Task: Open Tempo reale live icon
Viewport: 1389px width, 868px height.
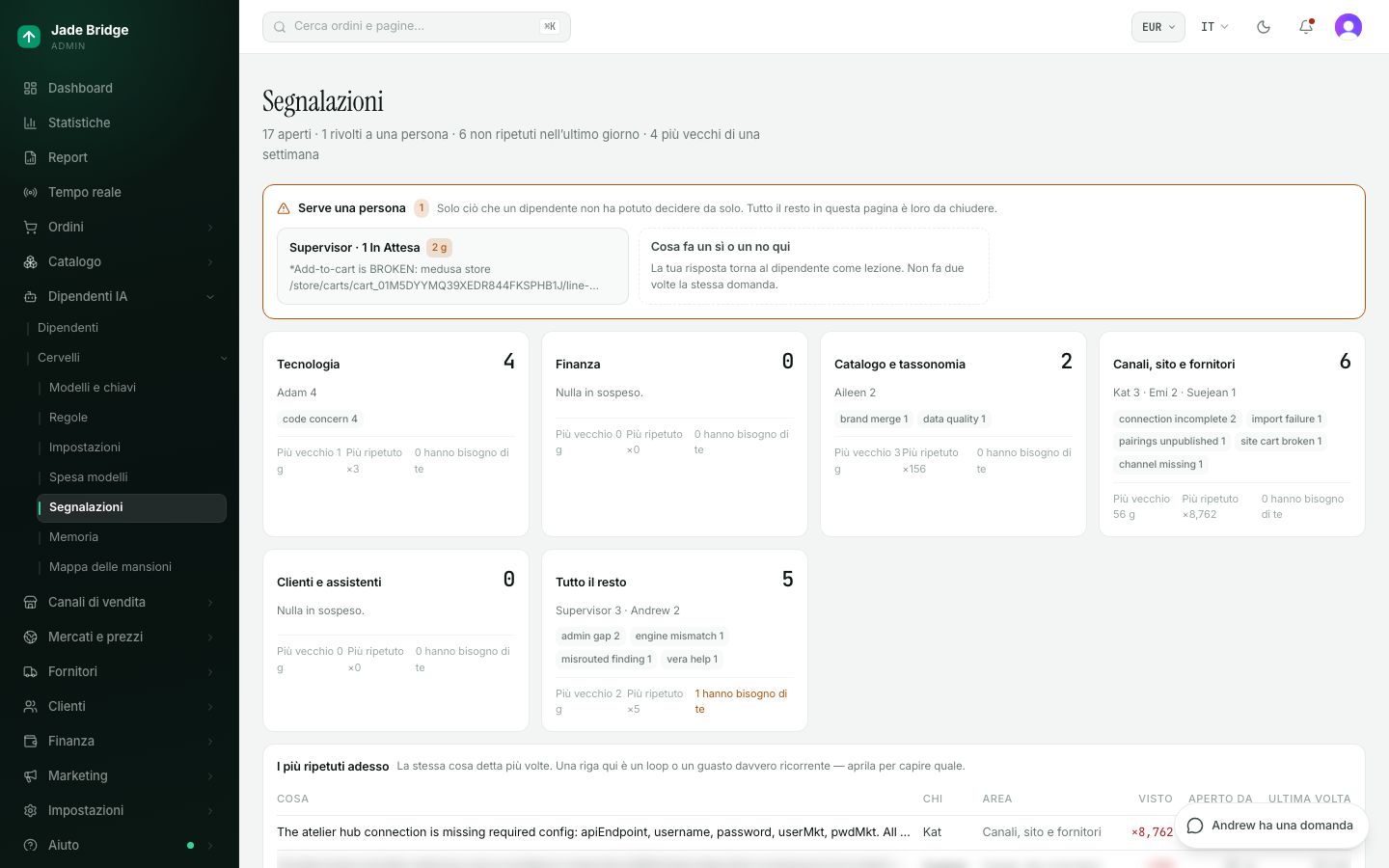Action: [x=30, y=192]
